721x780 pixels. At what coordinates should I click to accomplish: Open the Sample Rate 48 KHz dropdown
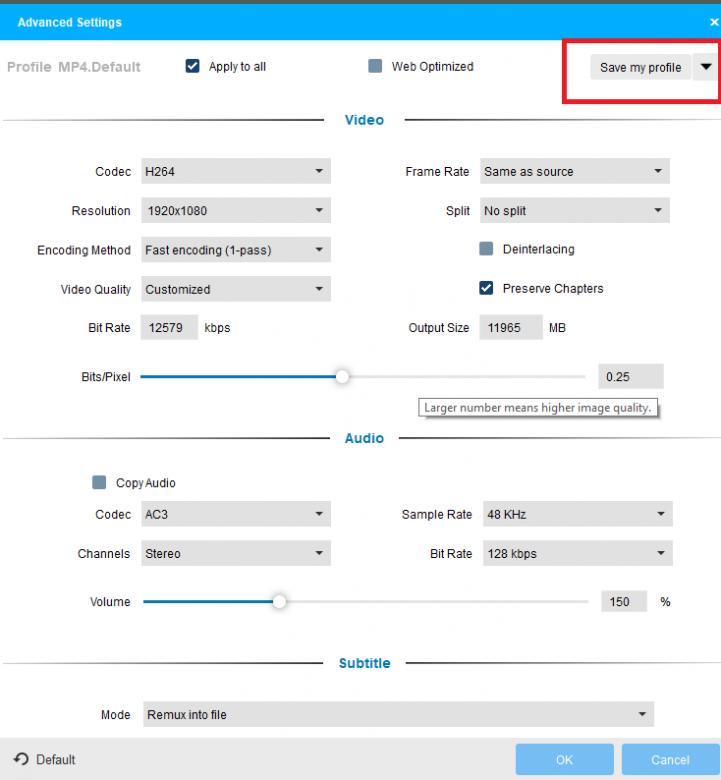tap(578, 514)
